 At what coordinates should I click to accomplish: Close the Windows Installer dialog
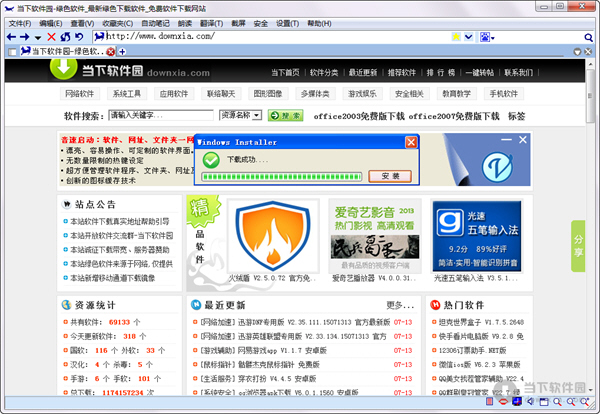(x=411, y=142)
